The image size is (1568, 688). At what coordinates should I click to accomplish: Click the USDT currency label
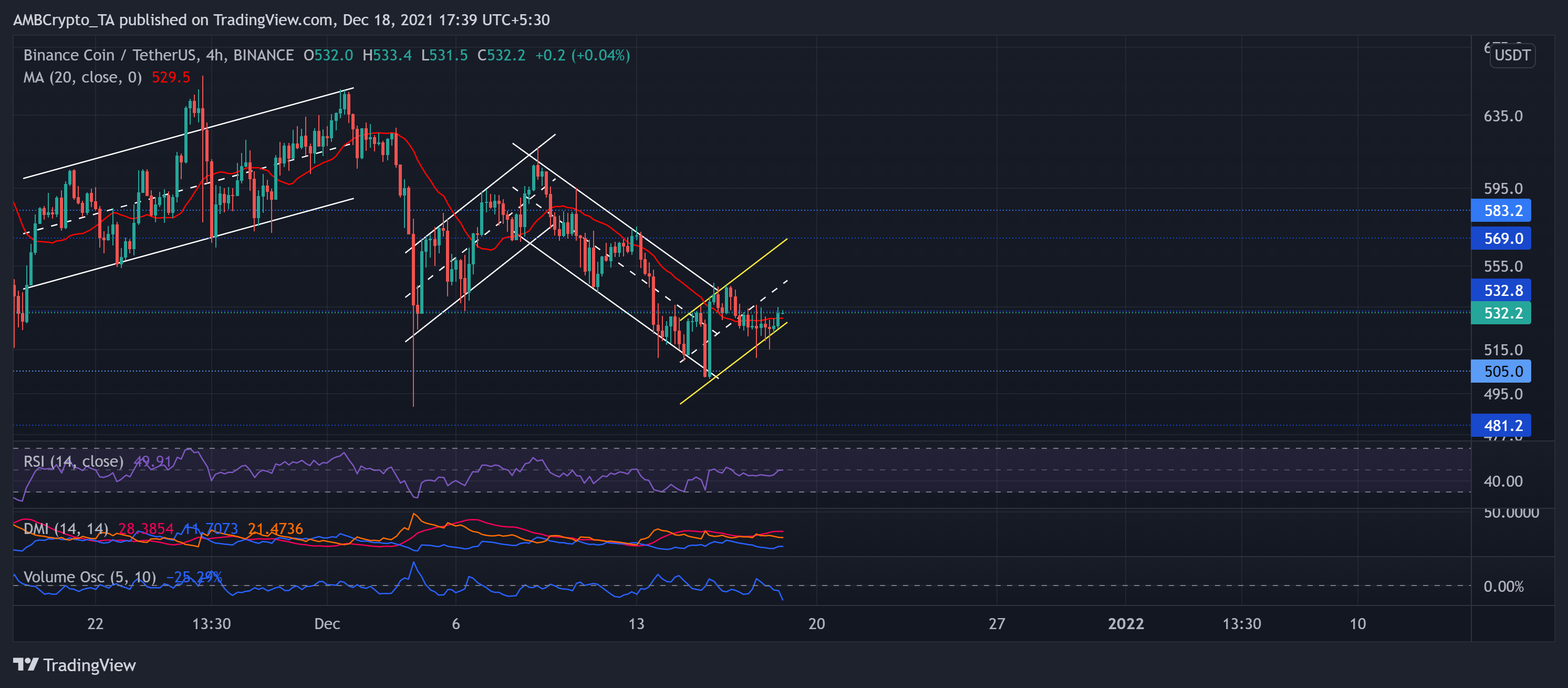[1512, 55]
